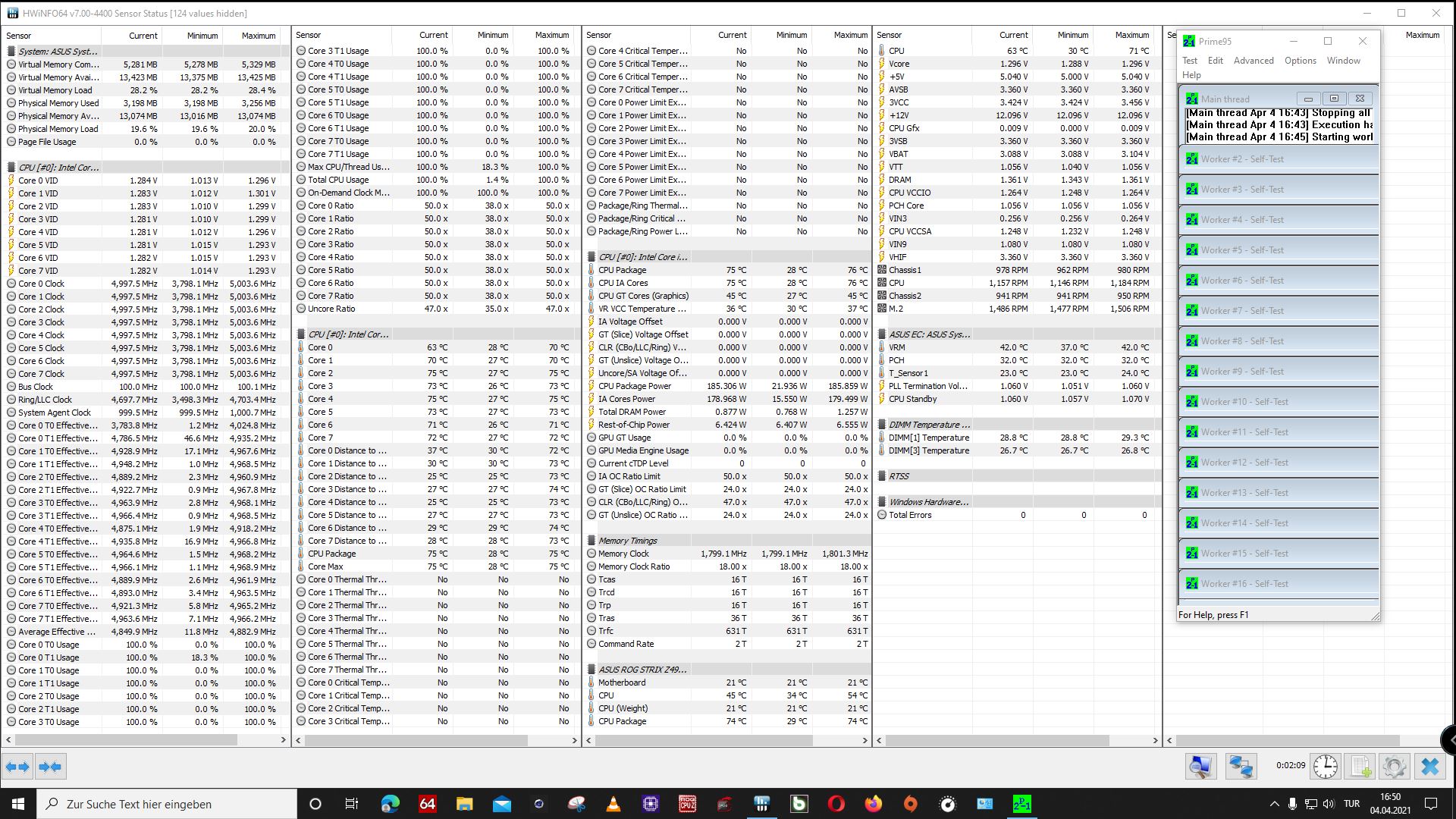Start logging with the sheet-plus icon
The height and width of the screenshot is (819, 1456).
1360,767
